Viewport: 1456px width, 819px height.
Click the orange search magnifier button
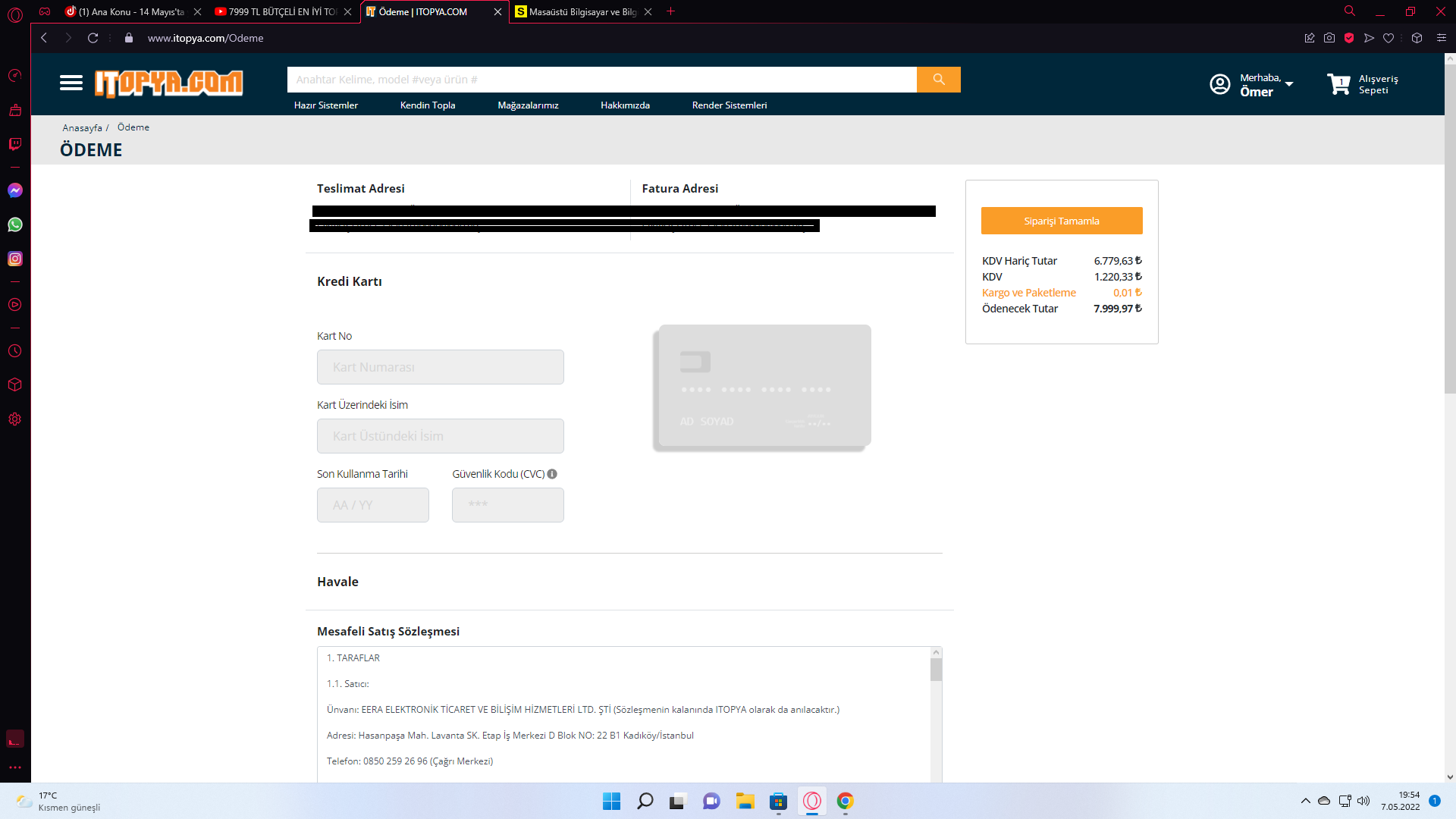pos(938,80)
